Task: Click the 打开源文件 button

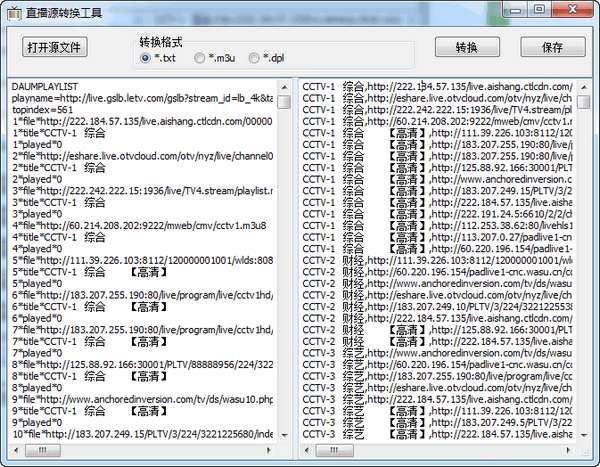Action: pos(56,47)
